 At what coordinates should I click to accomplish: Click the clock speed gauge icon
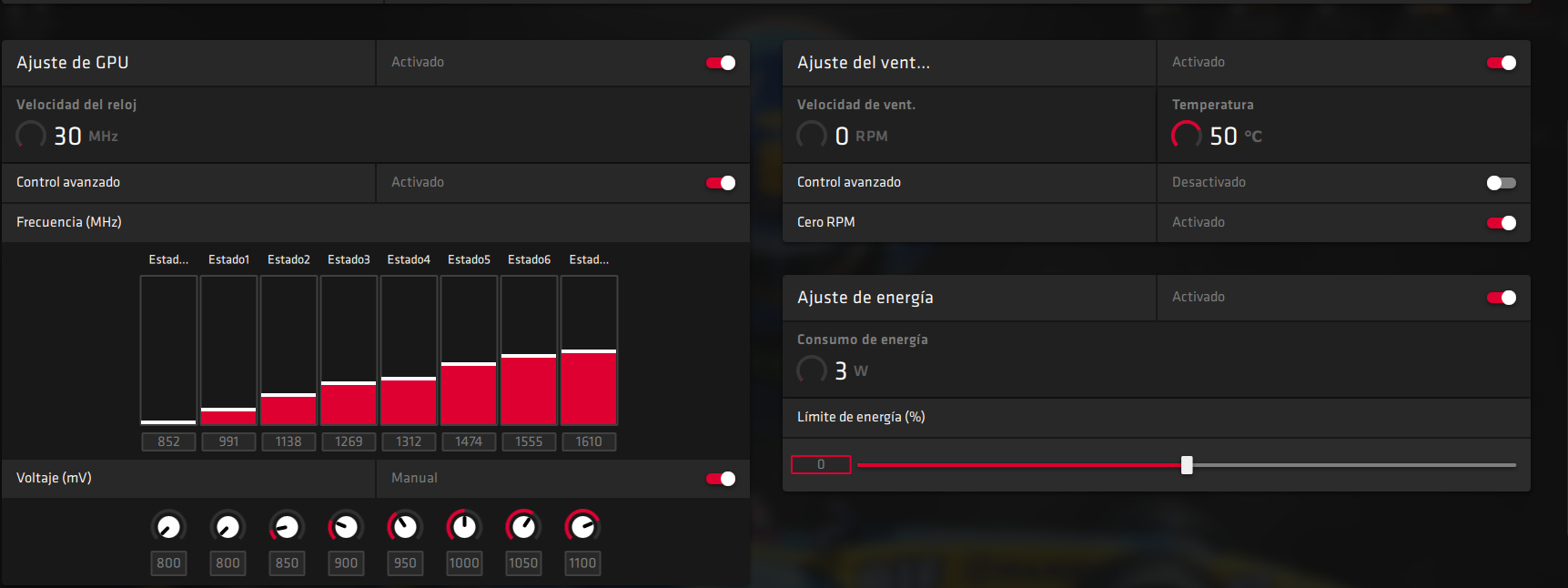pyautogui.click(x=31, y=136)
